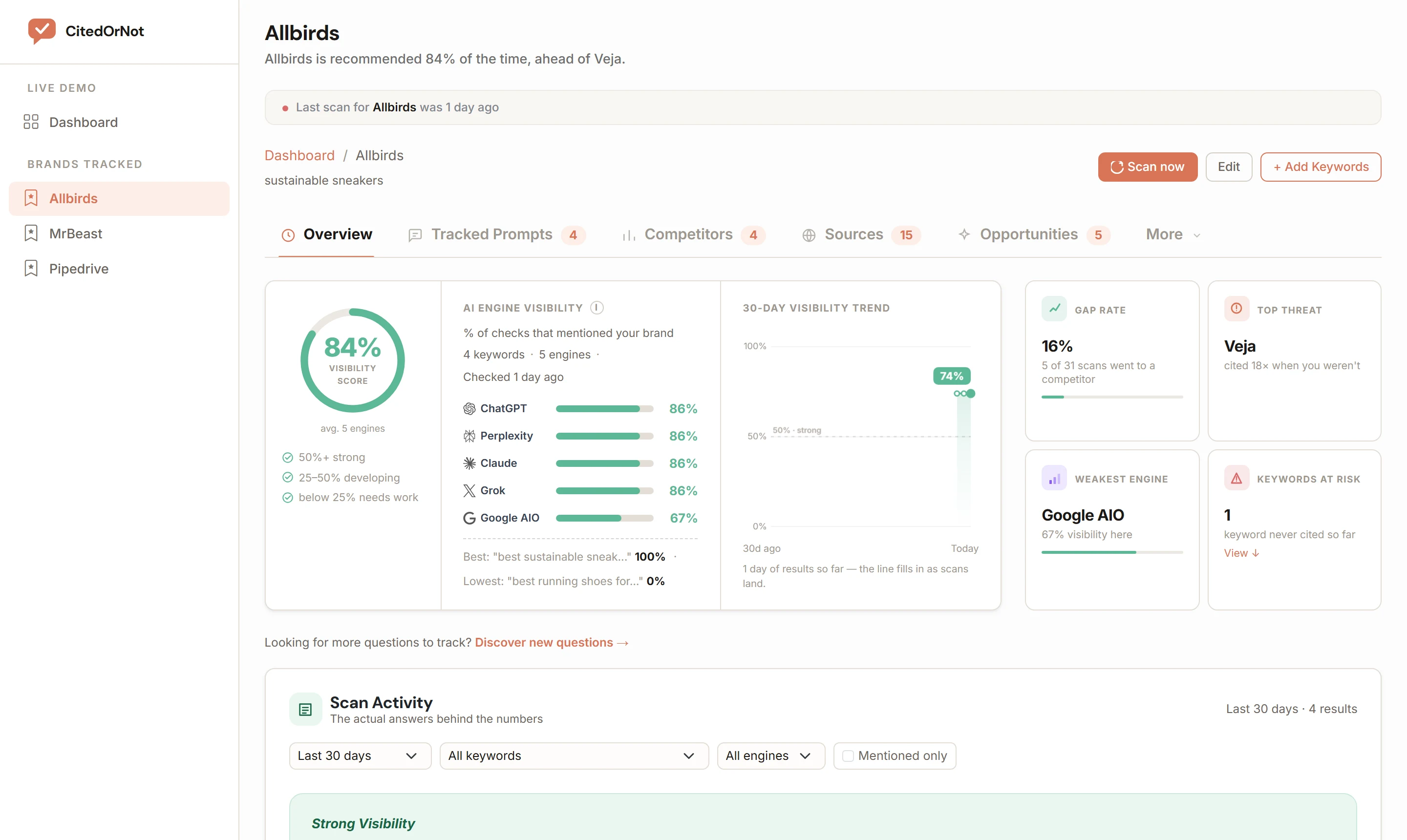Image resolution: width=1407 pixels, height=840 pixels.
Task: Click the Weakest Engine bars icon
Action: coord(1054,478)
